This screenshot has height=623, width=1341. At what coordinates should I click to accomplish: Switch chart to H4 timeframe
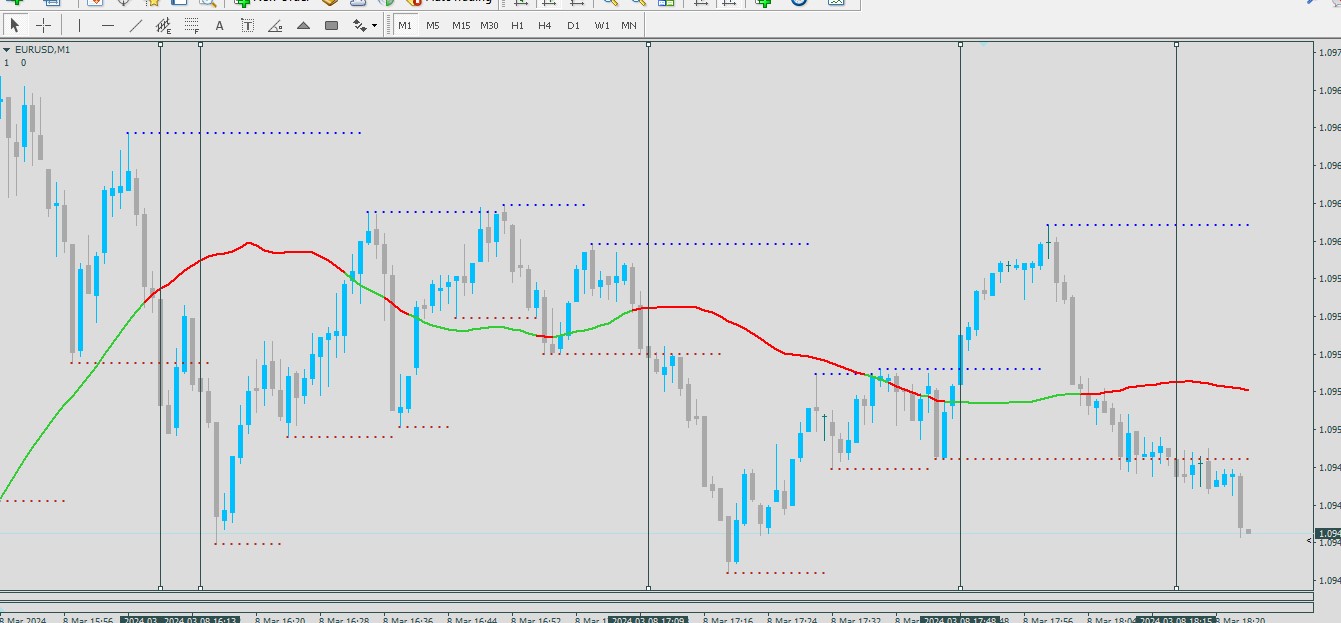tap(545, 25)
